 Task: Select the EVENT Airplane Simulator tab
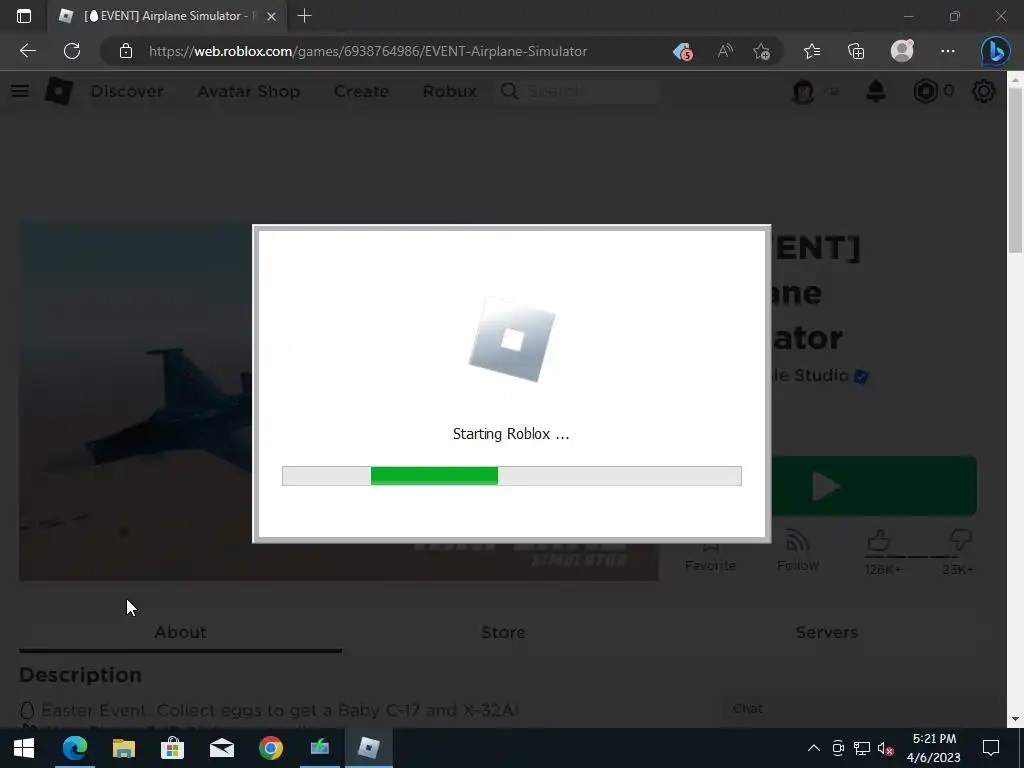(166, 16)
